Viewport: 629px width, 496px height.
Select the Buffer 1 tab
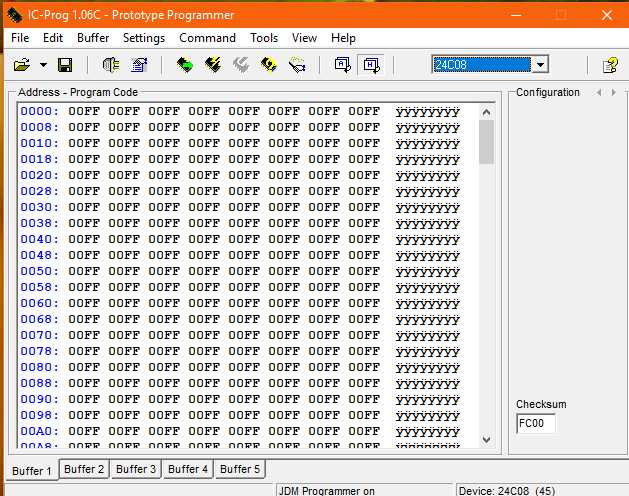coord(32,470)
